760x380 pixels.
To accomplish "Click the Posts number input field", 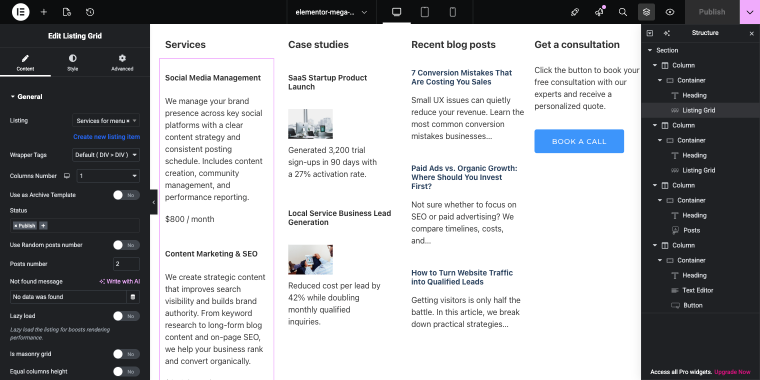I will tap(127, 264).
